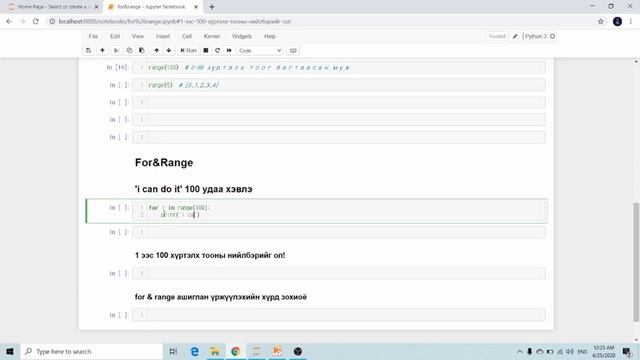
Task: Click the last empty cell above For&Range heading
Action: (339, 137)
